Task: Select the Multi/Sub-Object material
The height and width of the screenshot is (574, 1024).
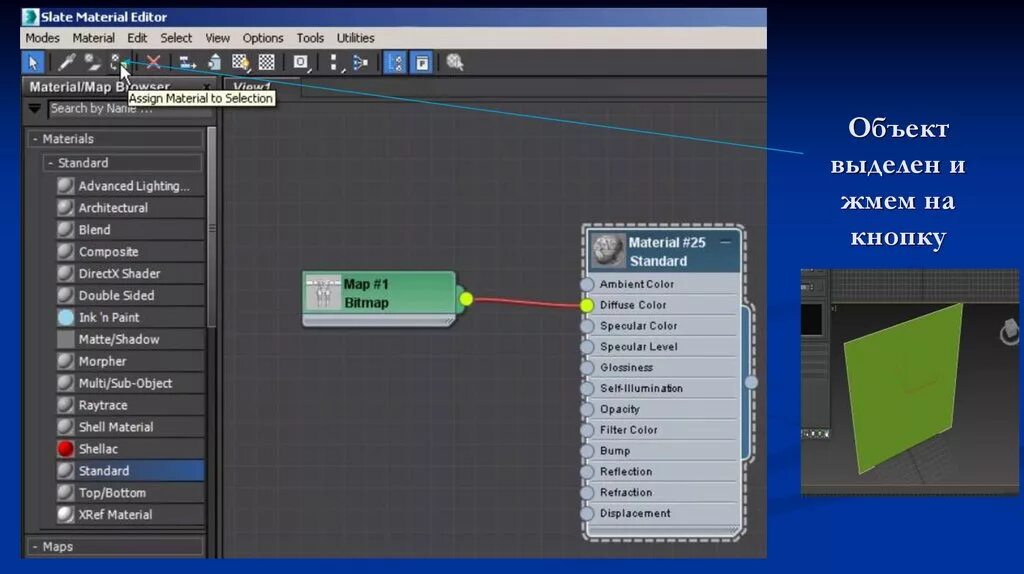Action: [129, 383]
